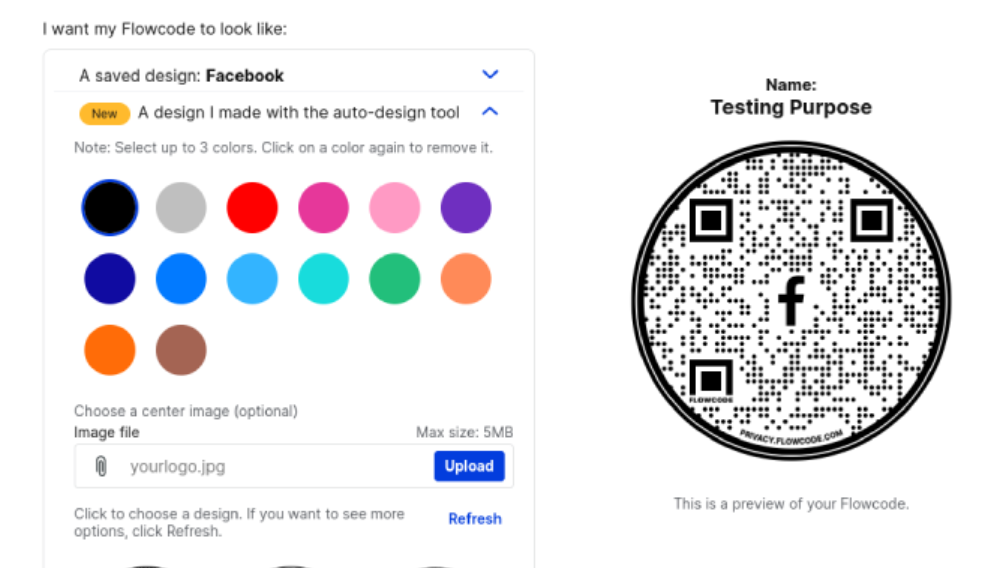Click the paperclip attachment icon
This screenshot has height=568, width=992.
coord(101,466)
